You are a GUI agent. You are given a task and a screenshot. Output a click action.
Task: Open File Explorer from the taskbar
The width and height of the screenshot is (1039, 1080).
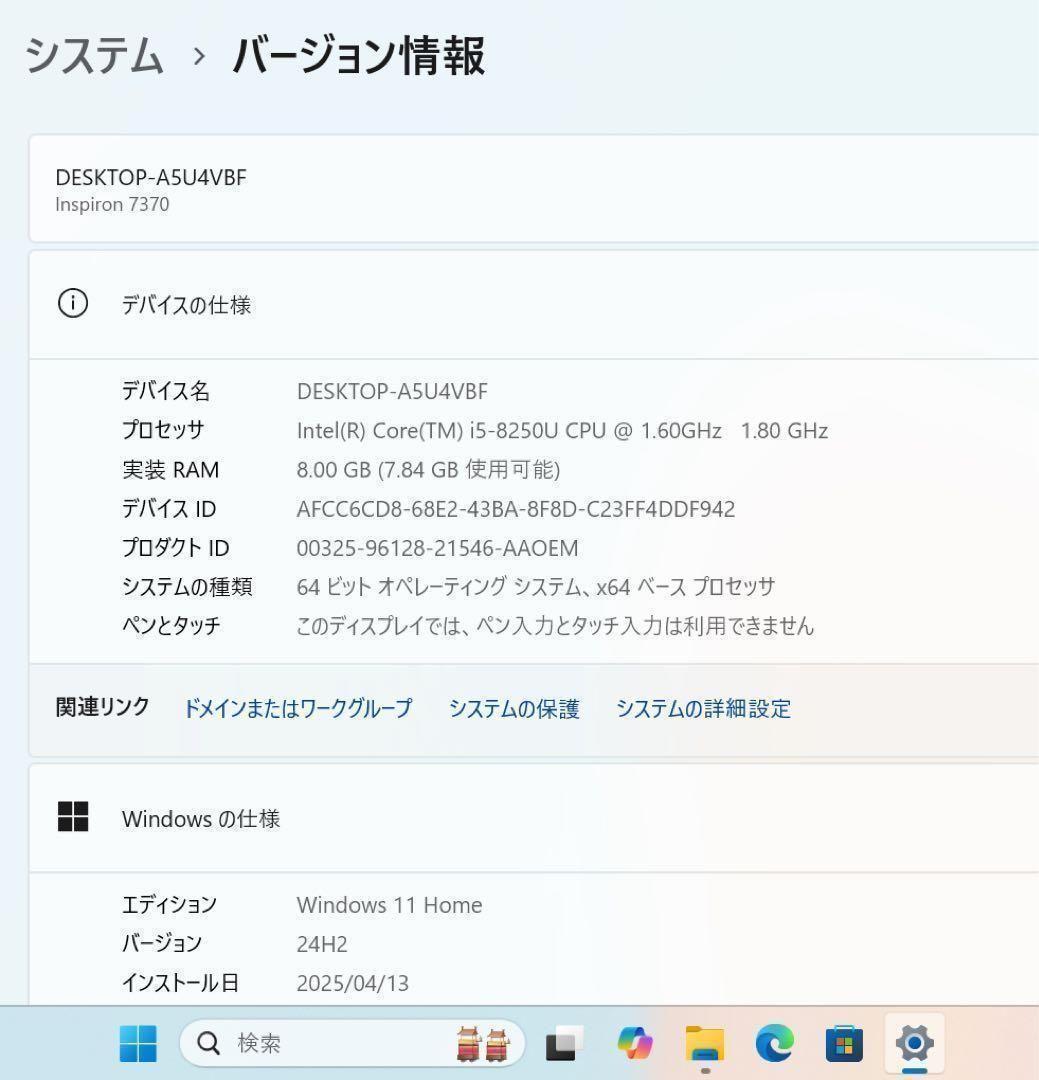click(x=706, y=1043)
